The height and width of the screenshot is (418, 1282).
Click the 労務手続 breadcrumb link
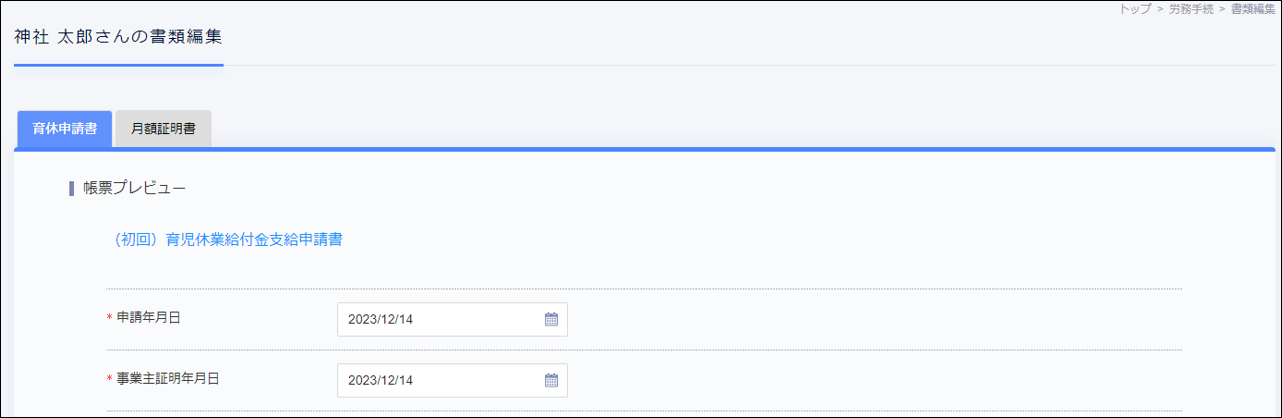[1190, 9]
